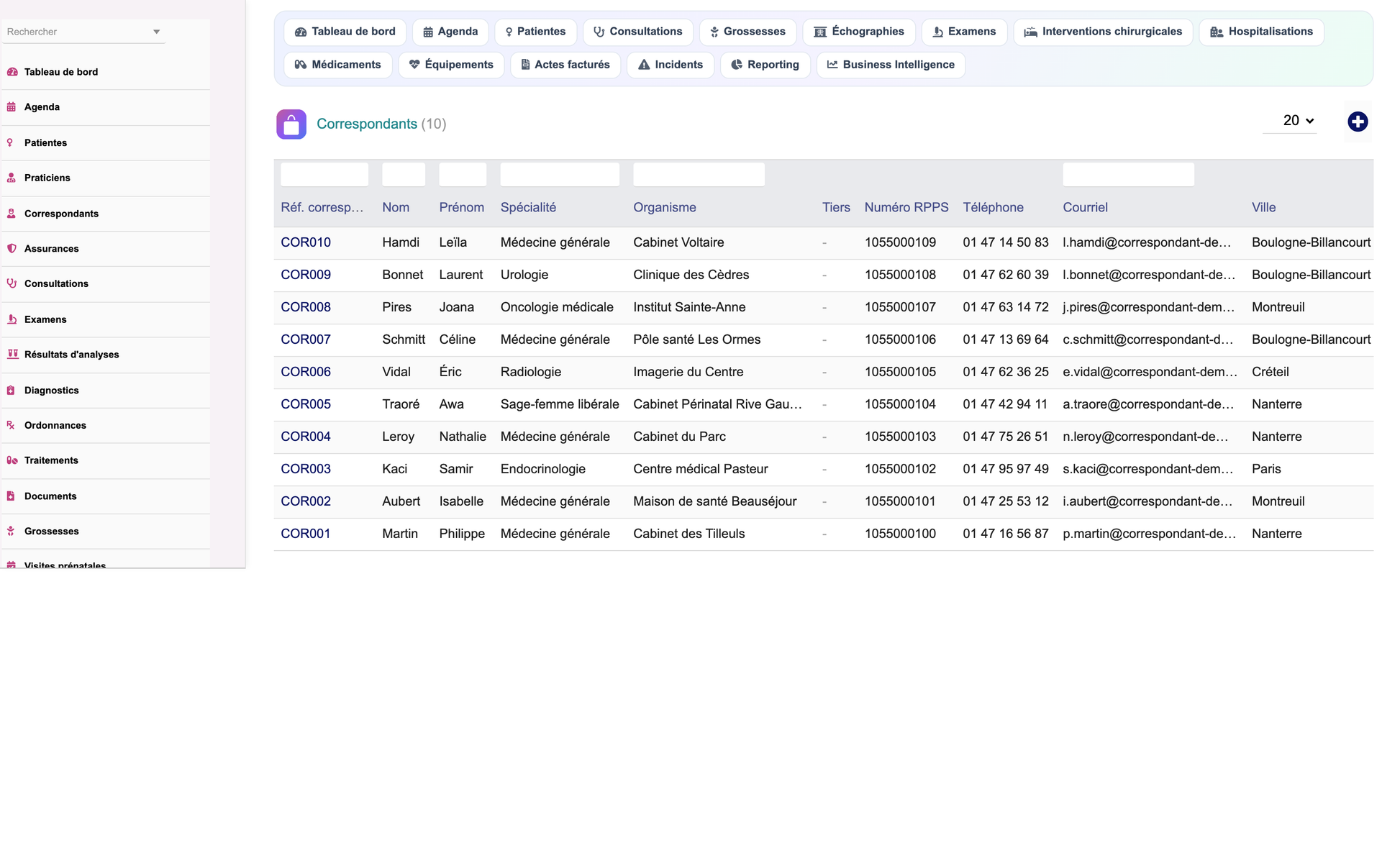Click the Praticiens sidebar icon
The image size is (1400, 866).
pyautogui.click(x=12, y=178)
